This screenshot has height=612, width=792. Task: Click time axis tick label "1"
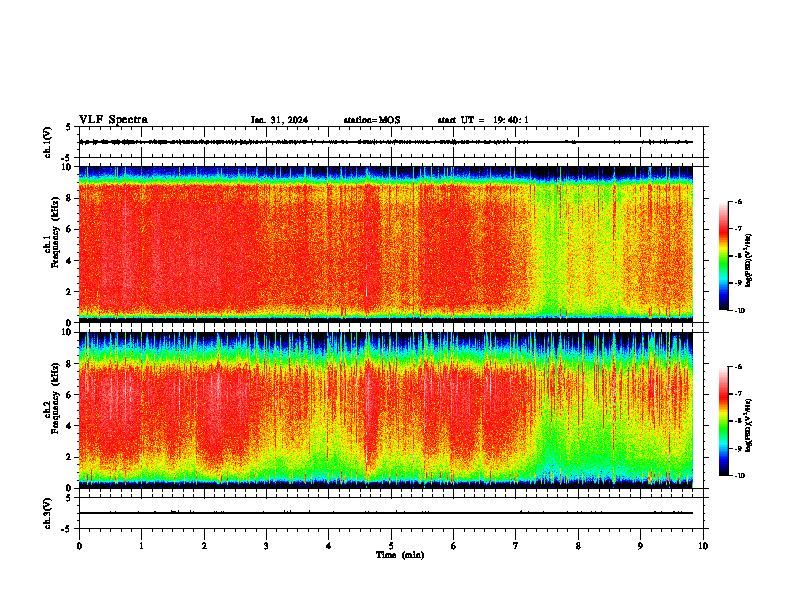pyautogui.click(x=142, y=546)
